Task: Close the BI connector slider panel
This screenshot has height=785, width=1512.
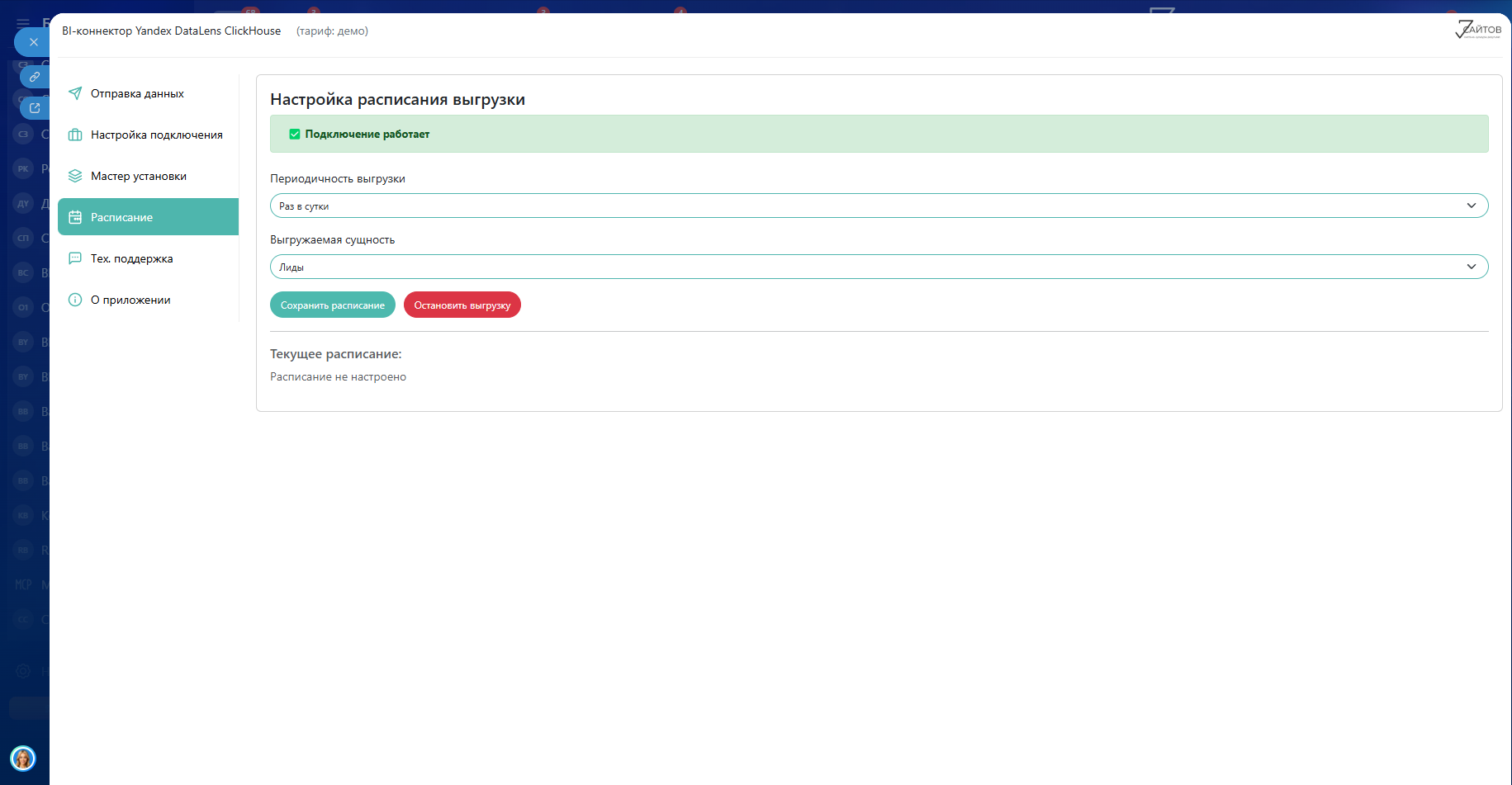Action: click(x=33, y=42)
